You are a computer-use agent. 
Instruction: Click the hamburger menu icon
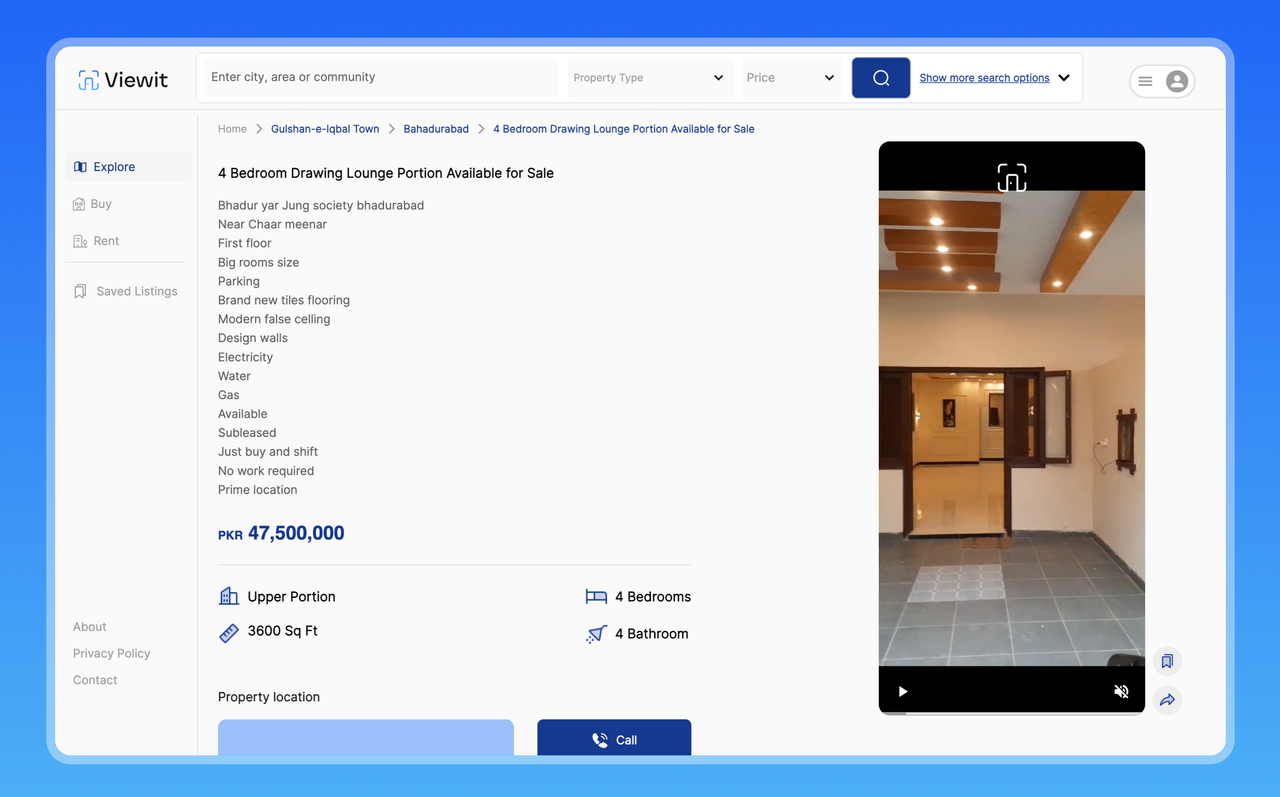1146,81
